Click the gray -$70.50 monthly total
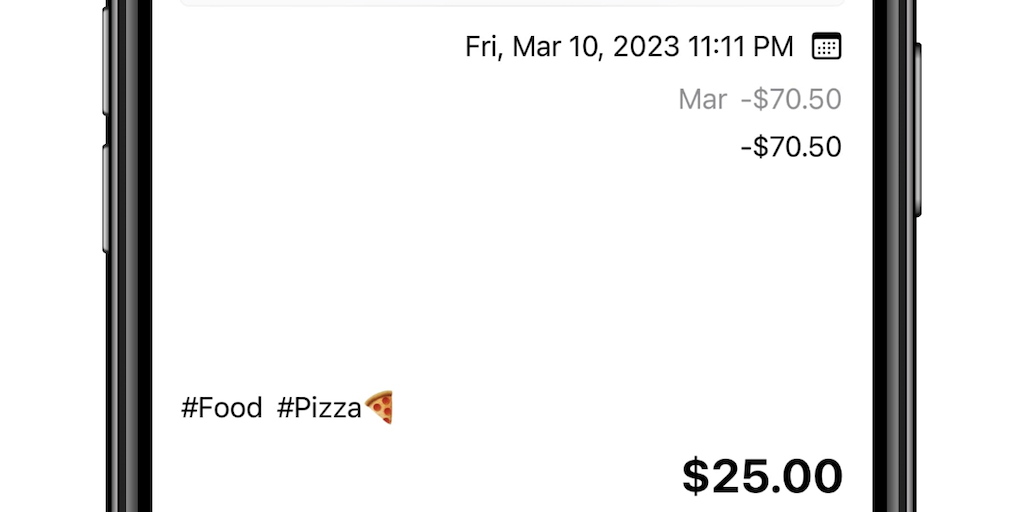The height and width of the screenshot is (512, 1024). point(791,99)
